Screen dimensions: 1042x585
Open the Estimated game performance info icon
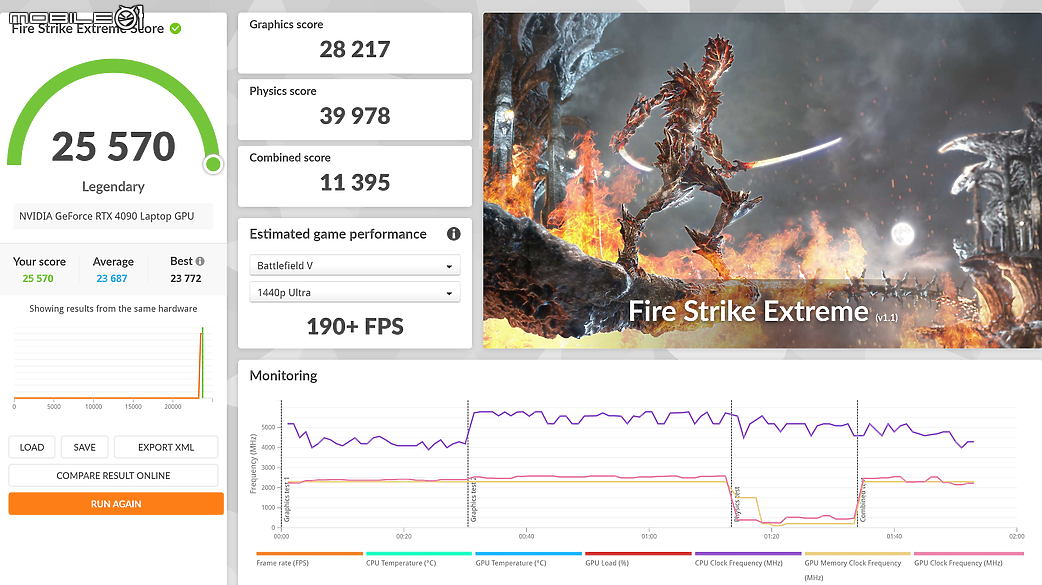(454, 234)
